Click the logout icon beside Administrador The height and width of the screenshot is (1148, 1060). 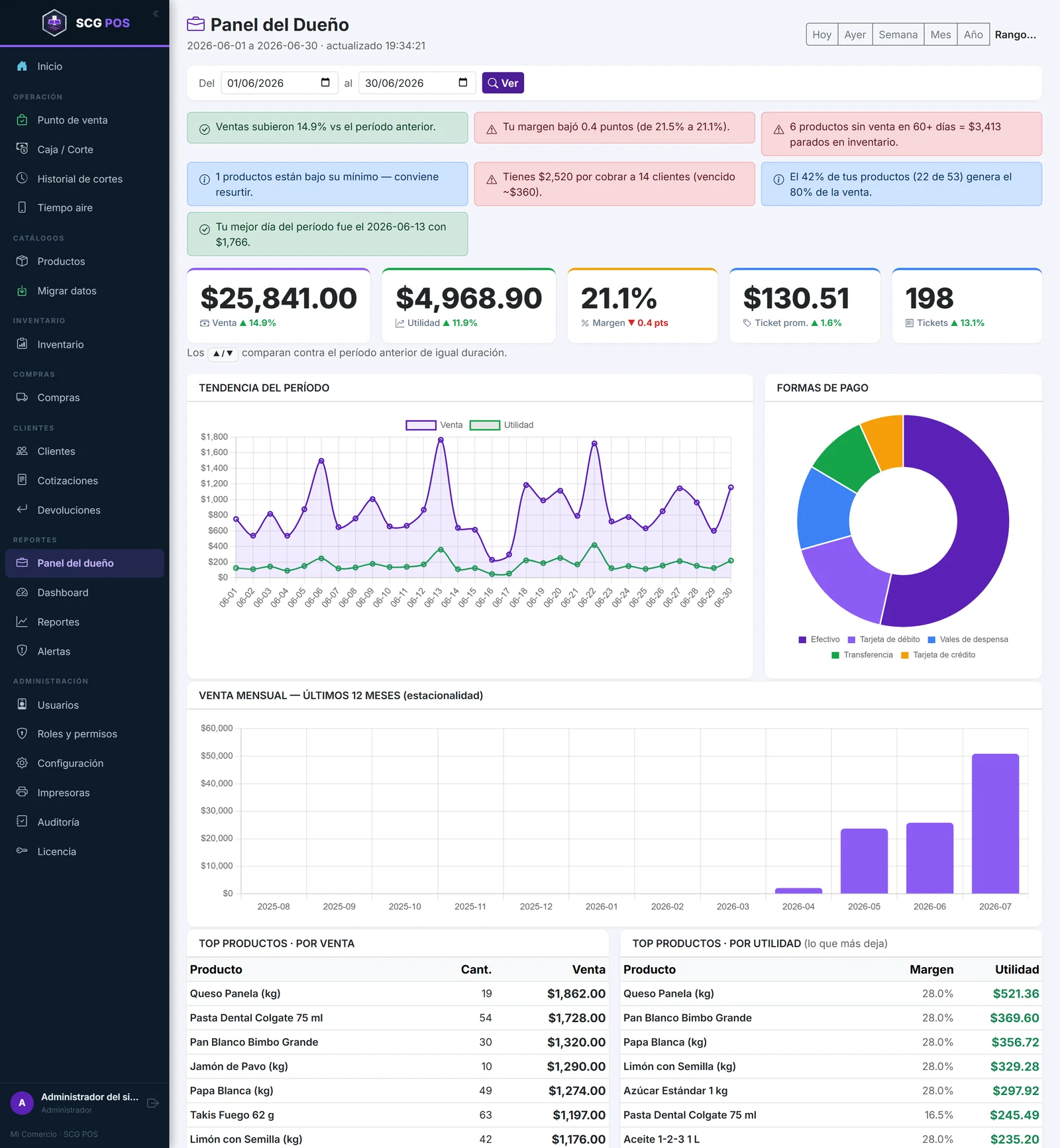click(x=153, y=1103)
